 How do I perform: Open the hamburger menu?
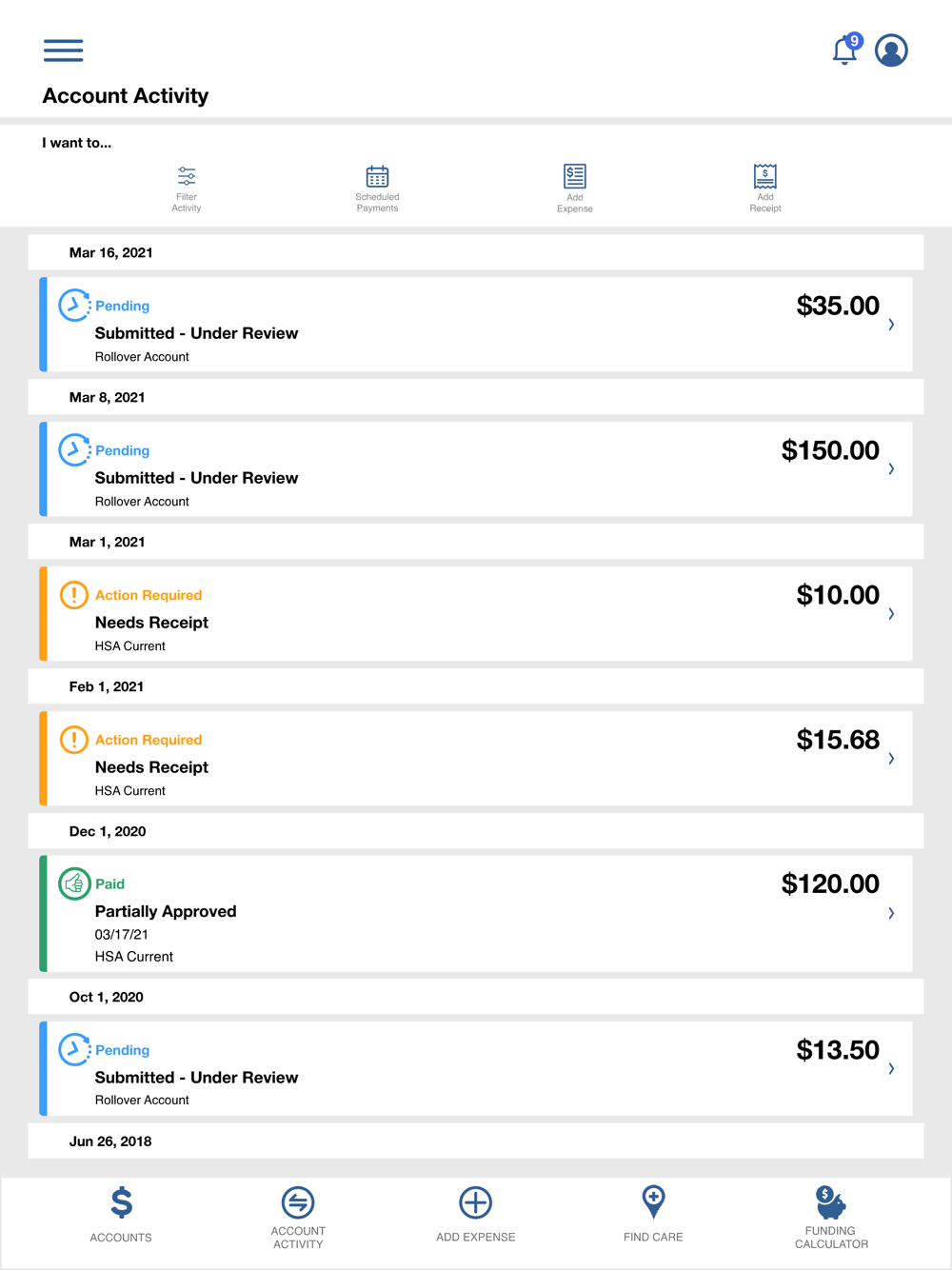click(x=63, y=50)
